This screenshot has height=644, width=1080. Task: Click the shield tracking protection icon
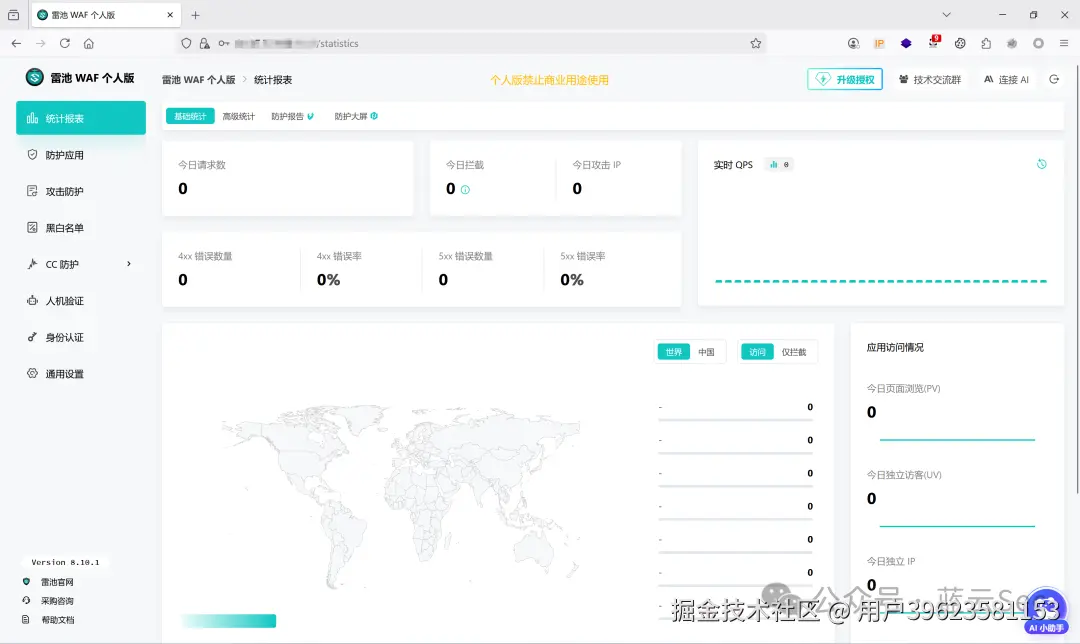click(186, 43)
